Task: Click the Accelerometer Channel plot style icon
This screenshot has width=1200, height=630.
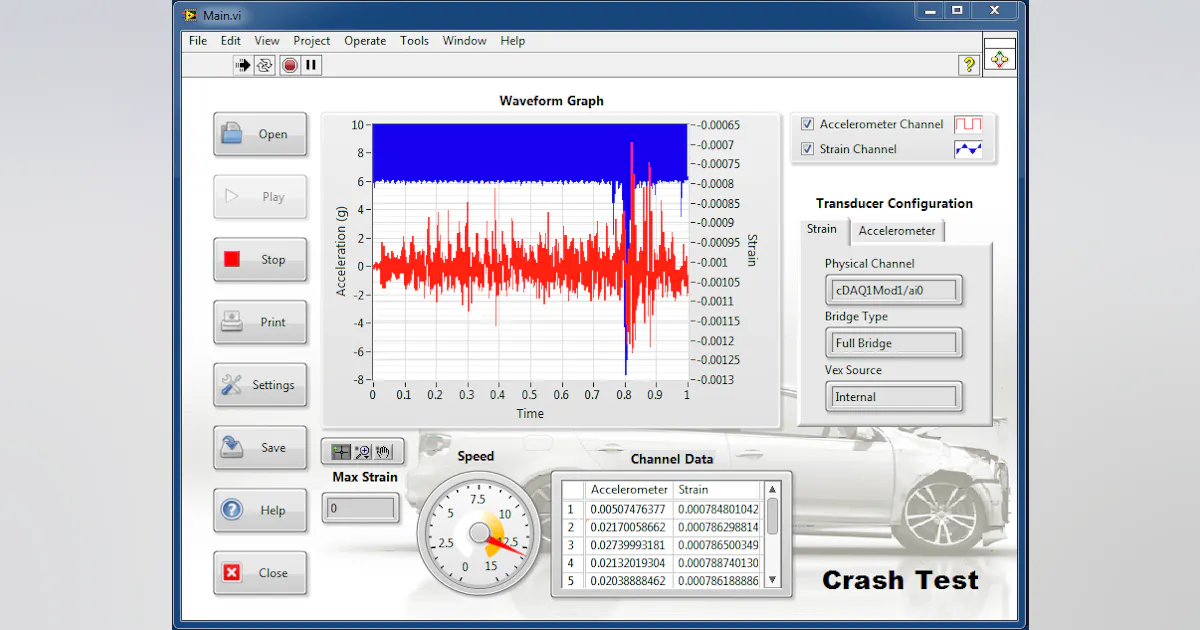Action: pyautogui.click(x=968, y=124)
